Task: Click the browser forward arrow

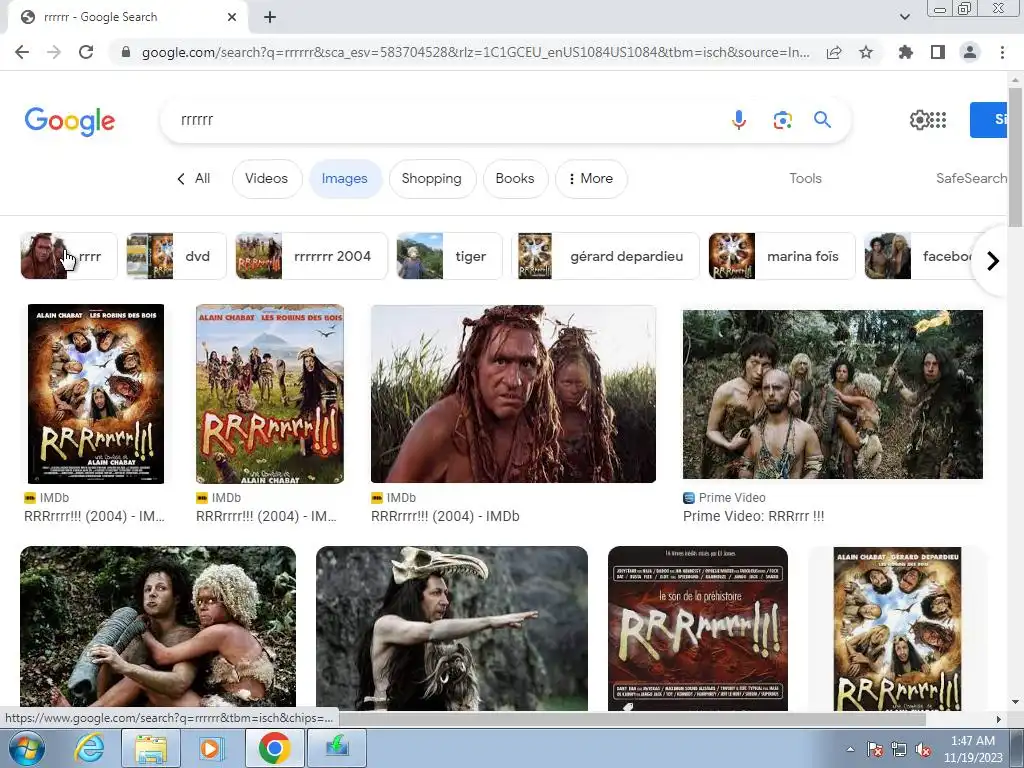Action: point(54,52)
